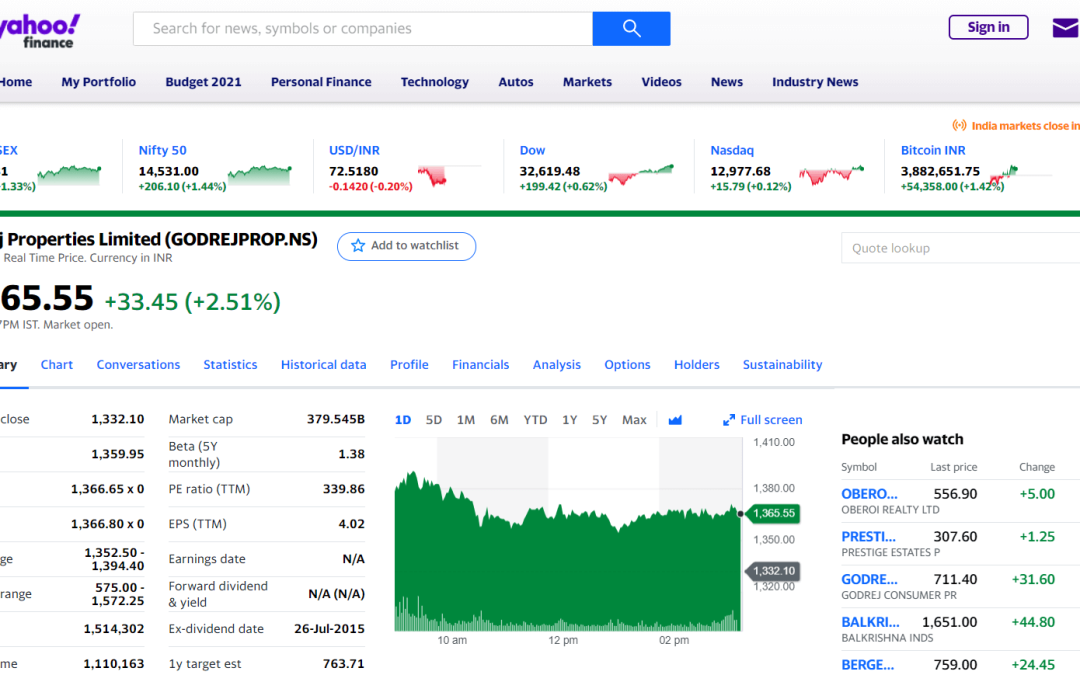Click the Sign in button
The image size is (1080, 675).
(x=988, y=28)
